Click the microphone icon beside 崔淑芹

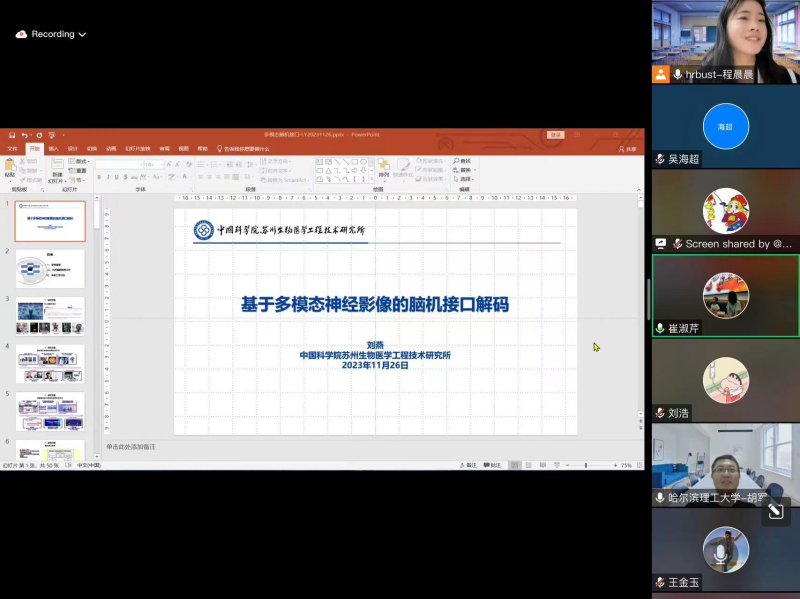660,328
